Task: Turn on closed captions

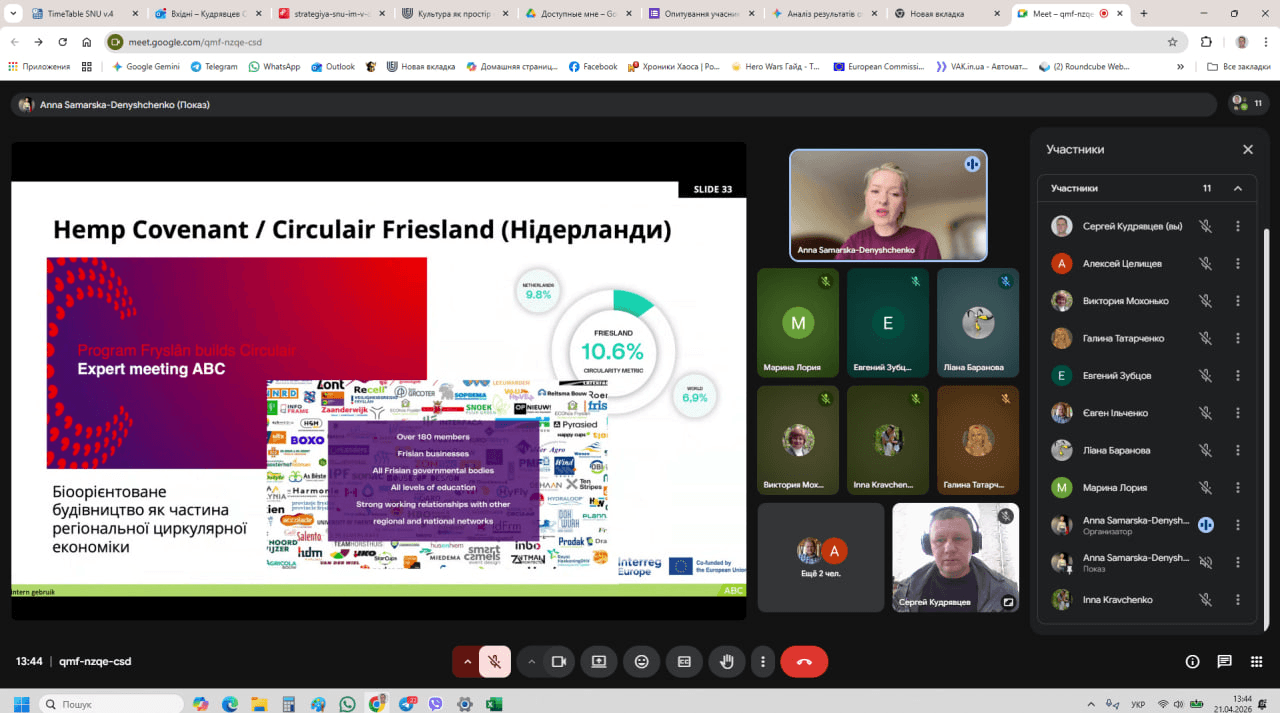Action: 685,661
